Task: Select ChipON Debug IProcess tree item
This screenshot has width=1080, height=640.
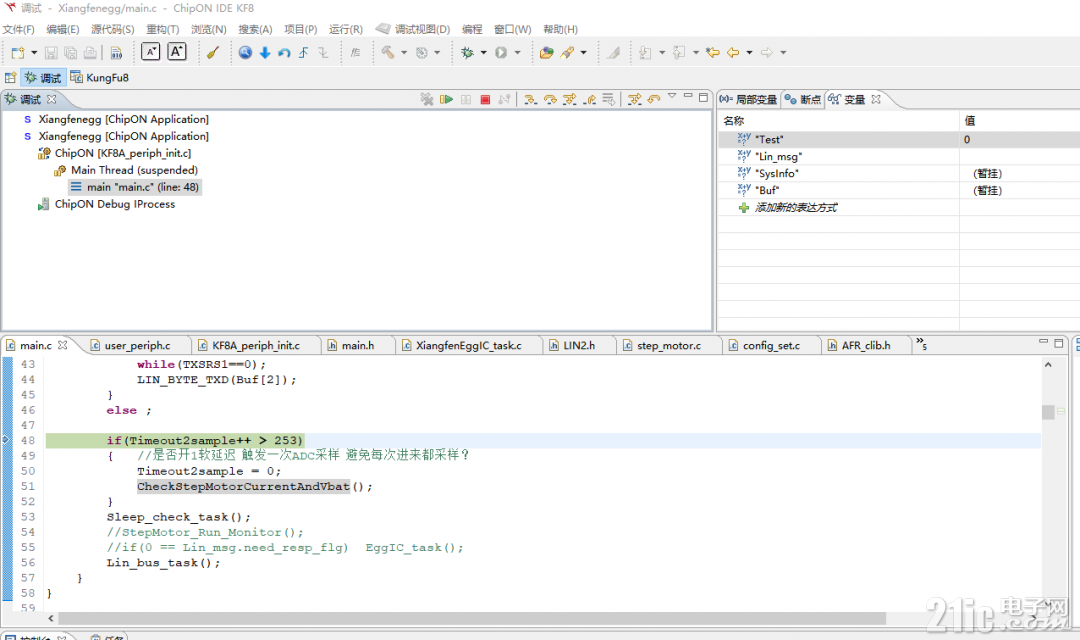Action: pyautogui.click(x=114, y=204)
